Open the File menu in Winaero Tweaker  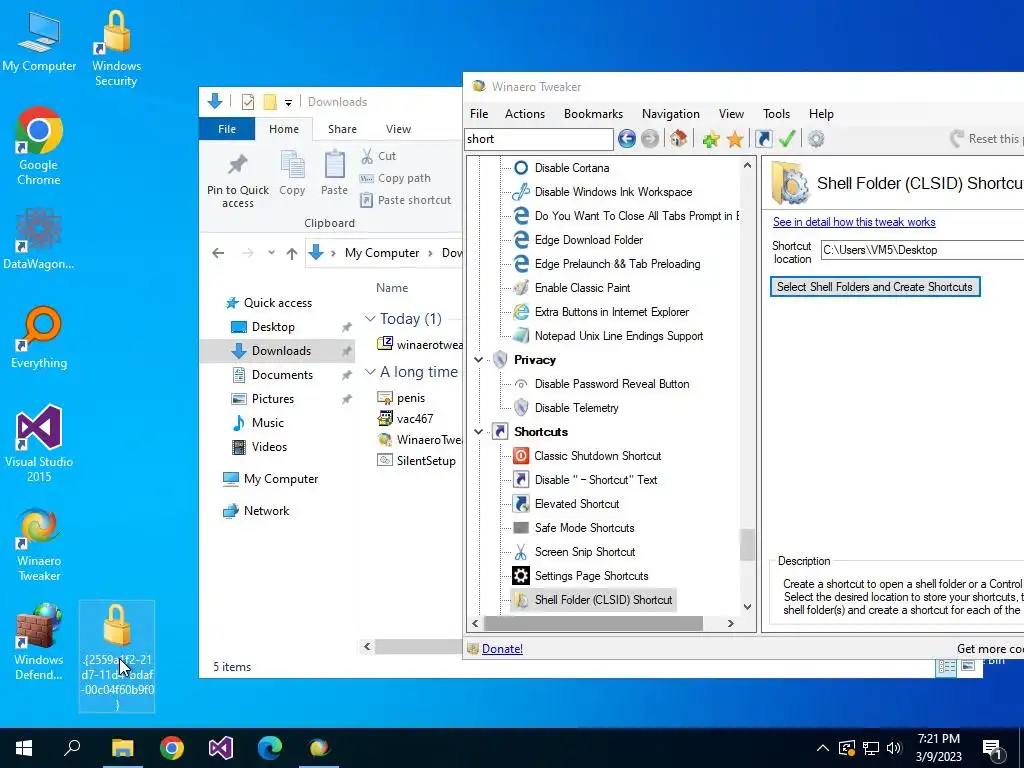[x=479, y=114]
